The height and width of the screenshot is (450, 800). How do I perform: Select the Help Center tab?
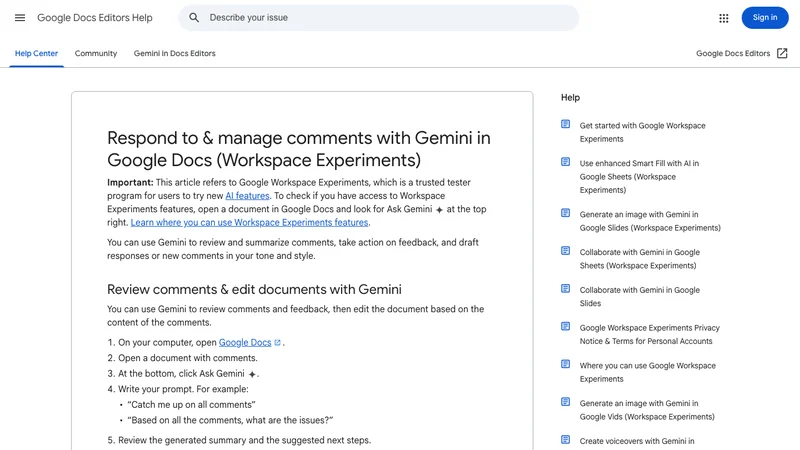click(36, 53)
